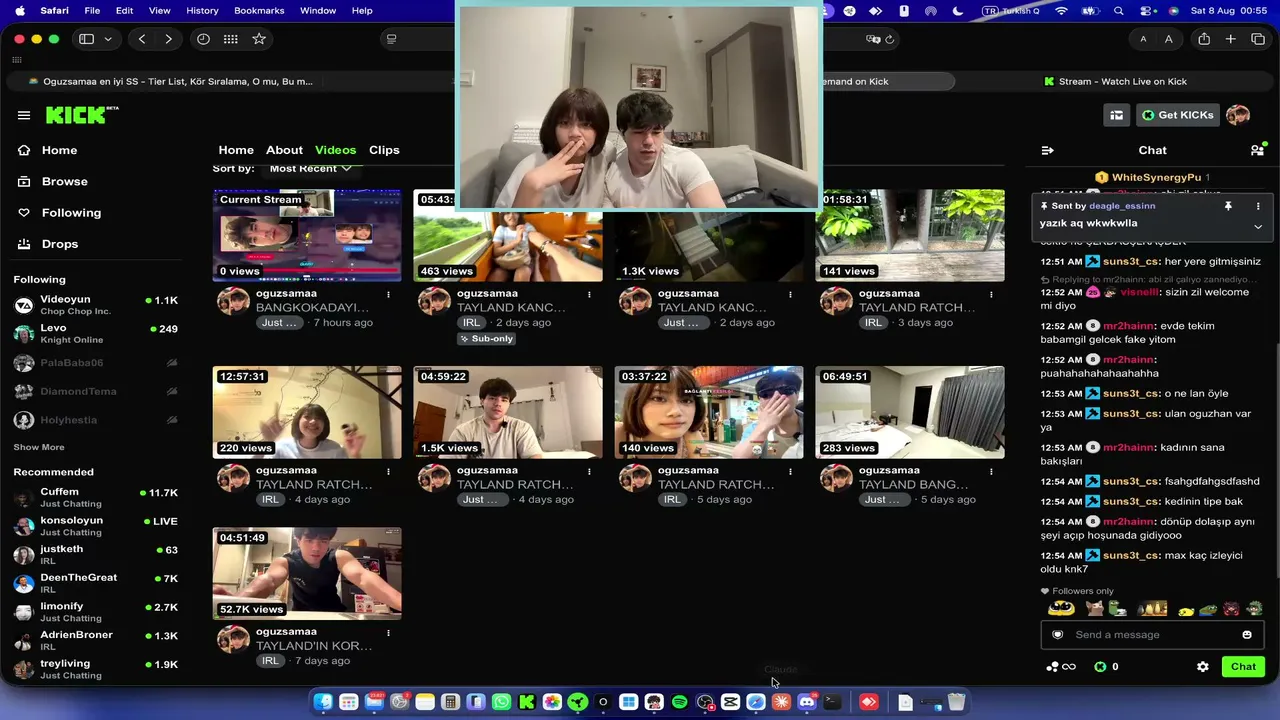Click the Send a message input field

[1152, 635]
